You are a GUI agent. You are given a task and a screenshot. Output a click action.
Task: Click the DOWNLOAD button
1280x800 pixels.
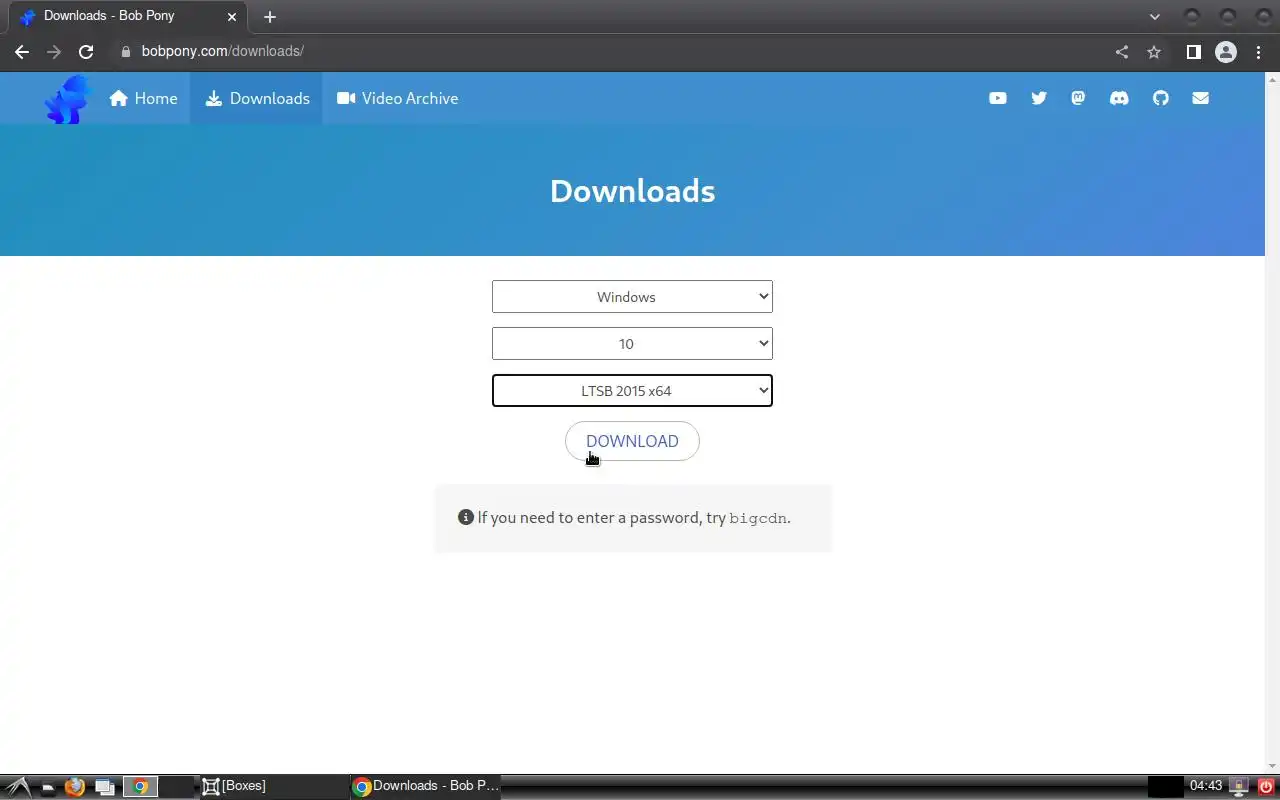[632, 441]
